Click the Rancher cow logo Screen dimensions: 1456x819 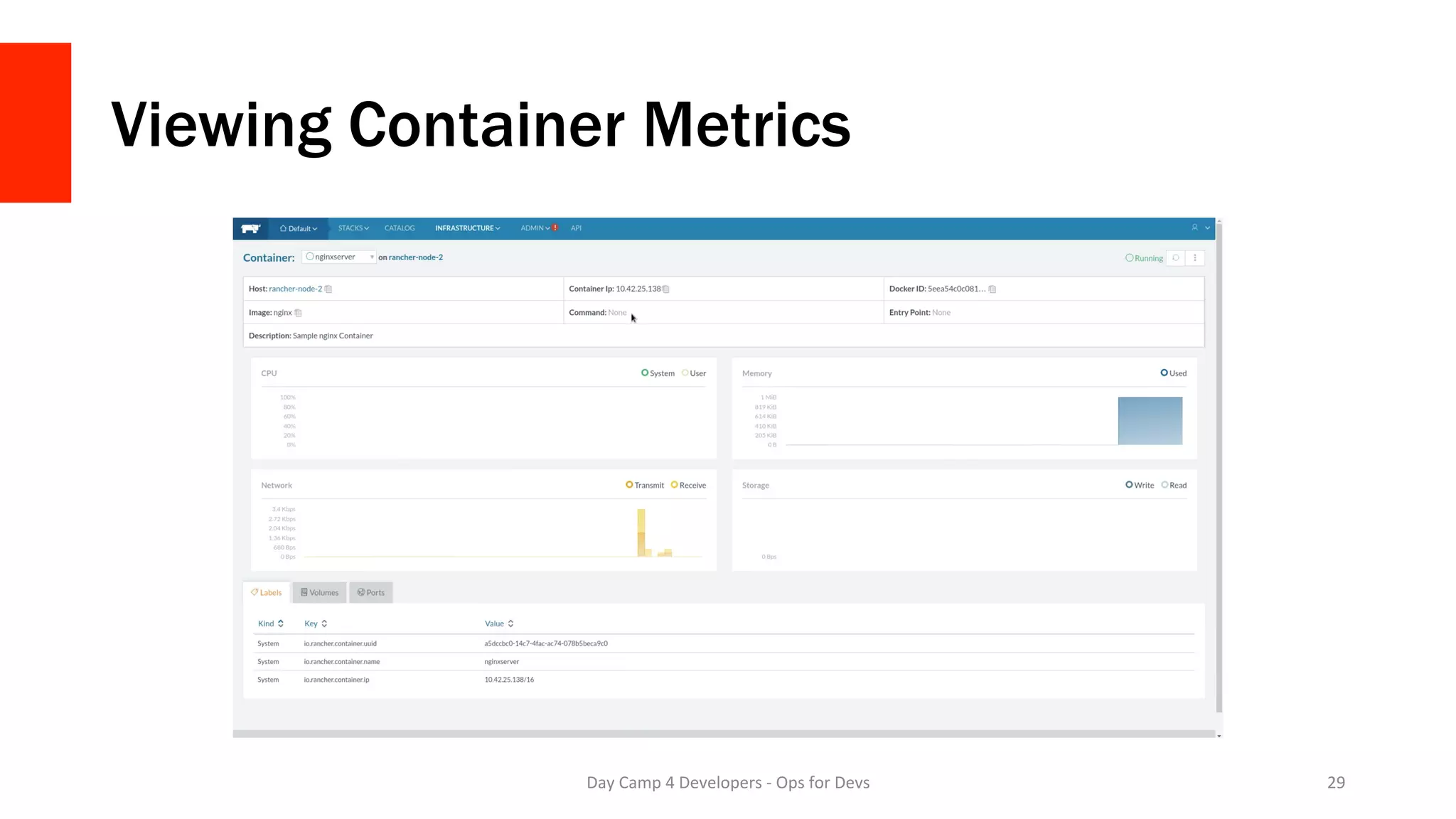[250, 228]
